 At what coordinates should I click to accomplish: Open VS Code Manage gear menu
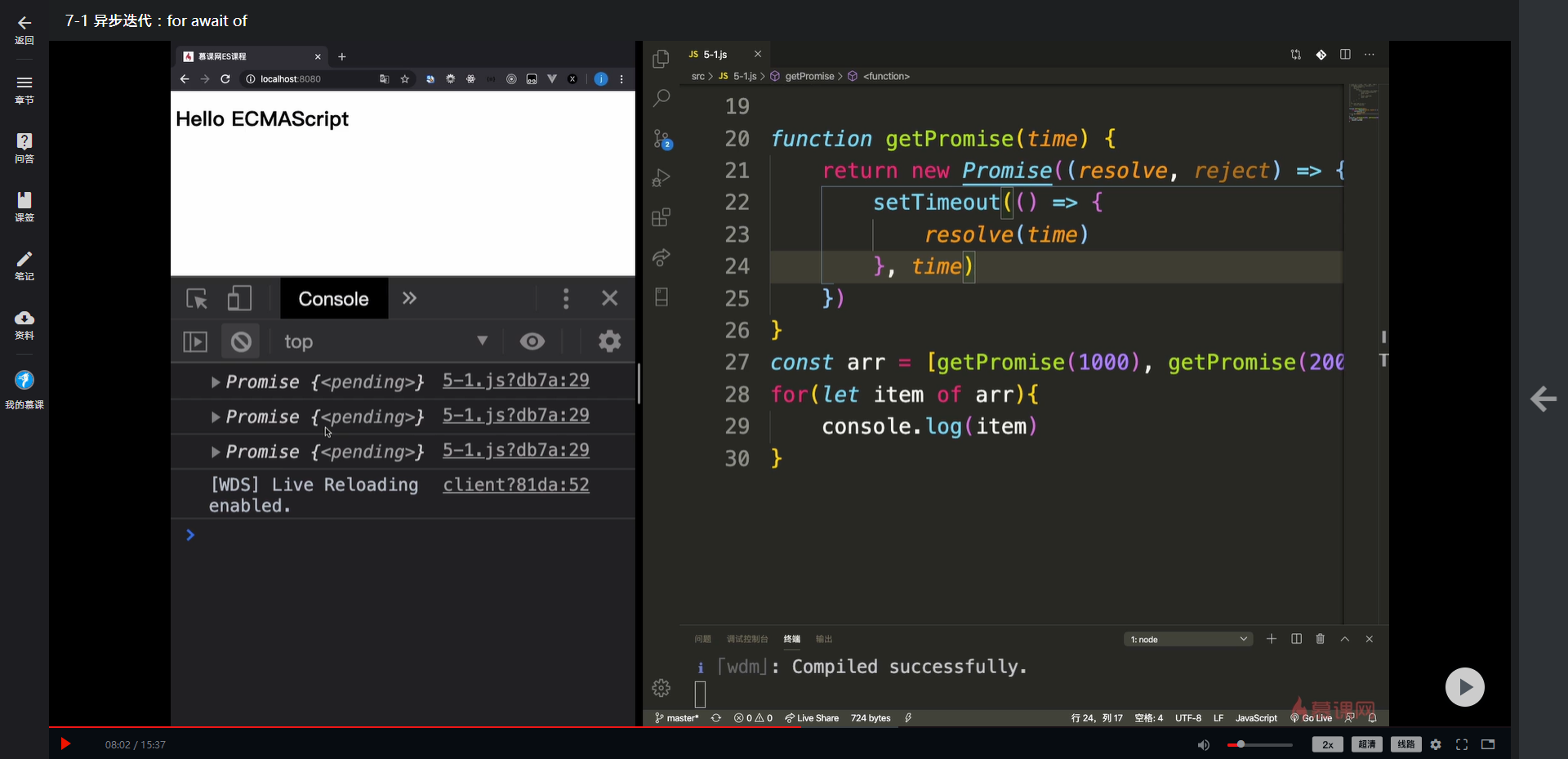(661, 688)
